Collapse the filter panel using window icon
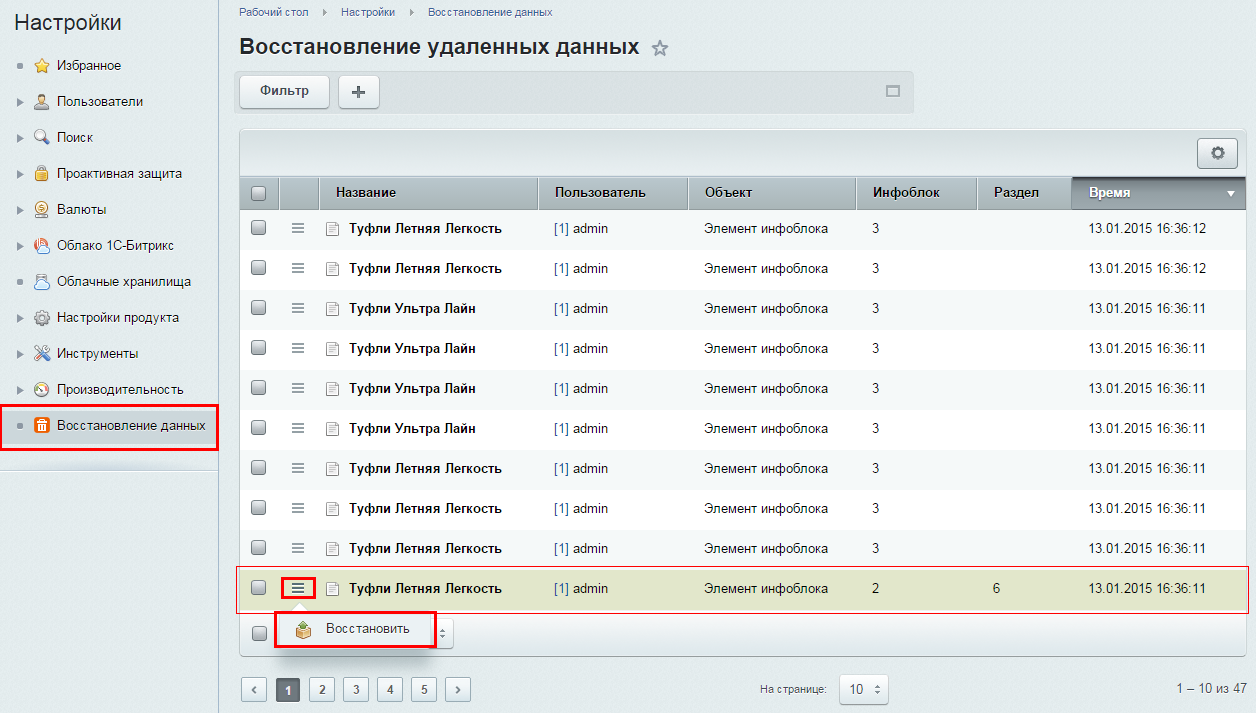The height and width of the screenshot is (713, 1256). click(x=893, y=91)
